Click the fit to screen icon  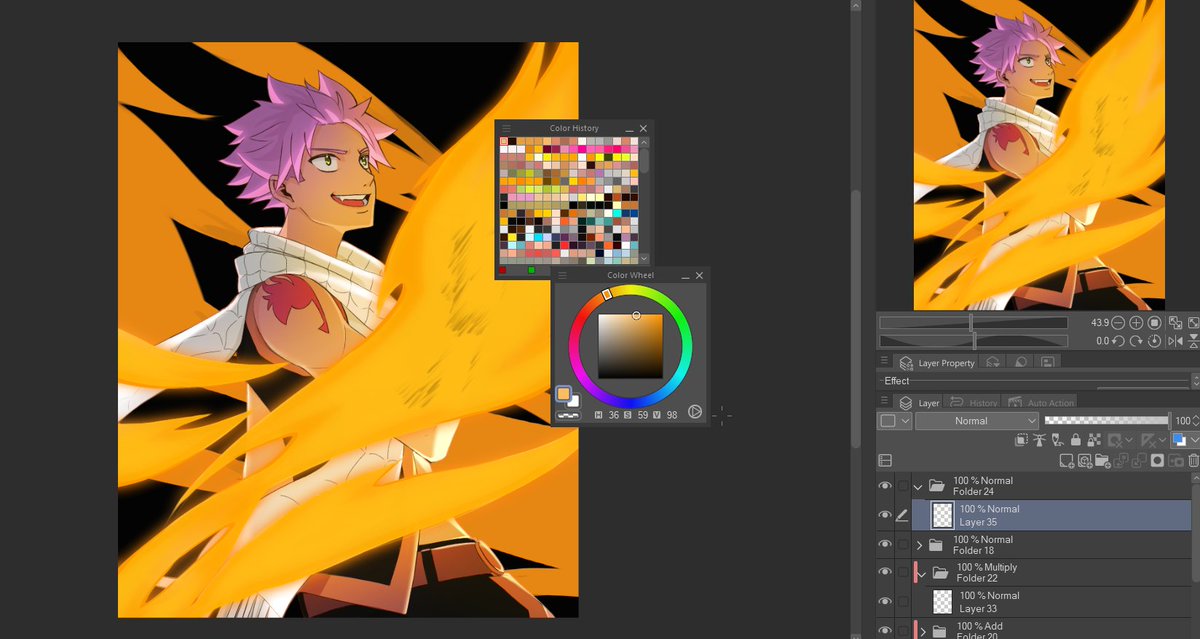[1194, 323]
